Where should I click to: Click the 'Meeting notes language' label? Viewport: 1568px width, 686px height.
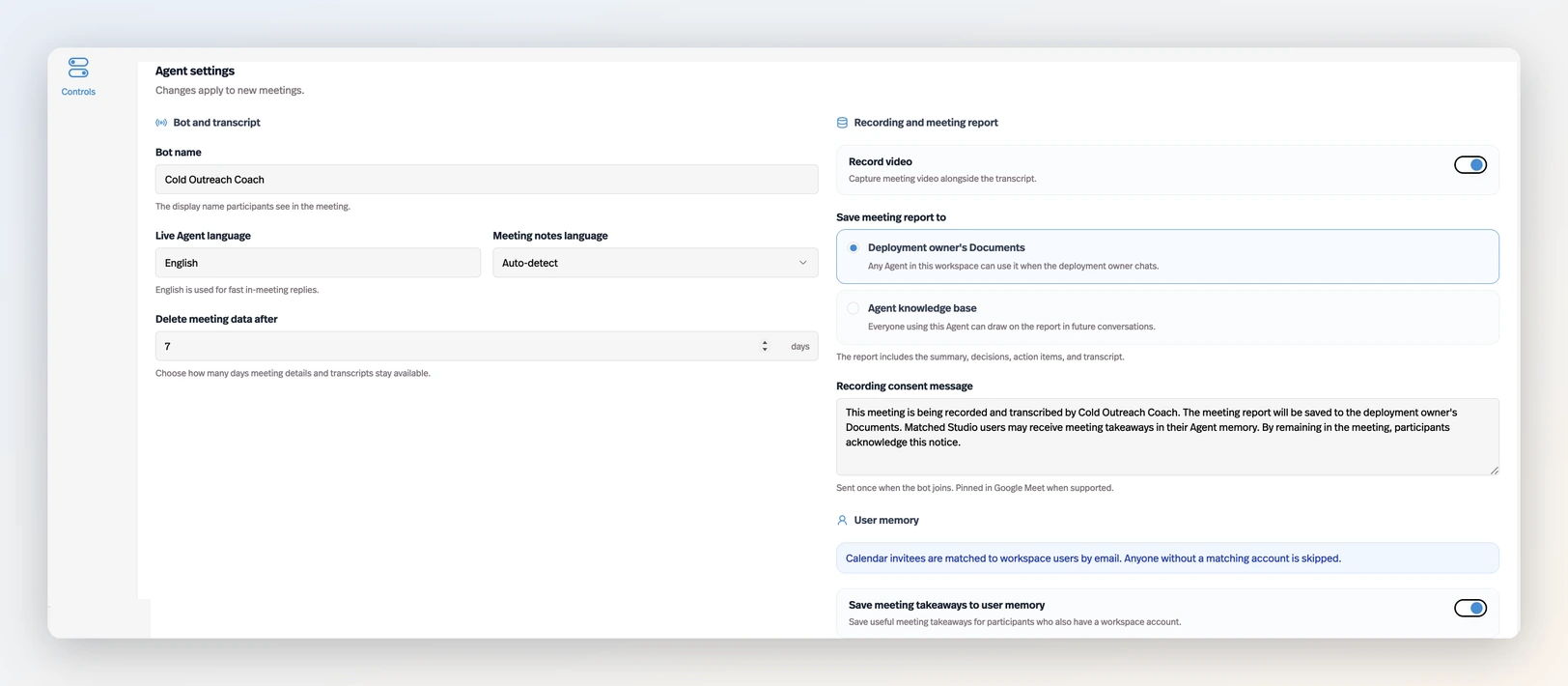click(x=550, y=236)
